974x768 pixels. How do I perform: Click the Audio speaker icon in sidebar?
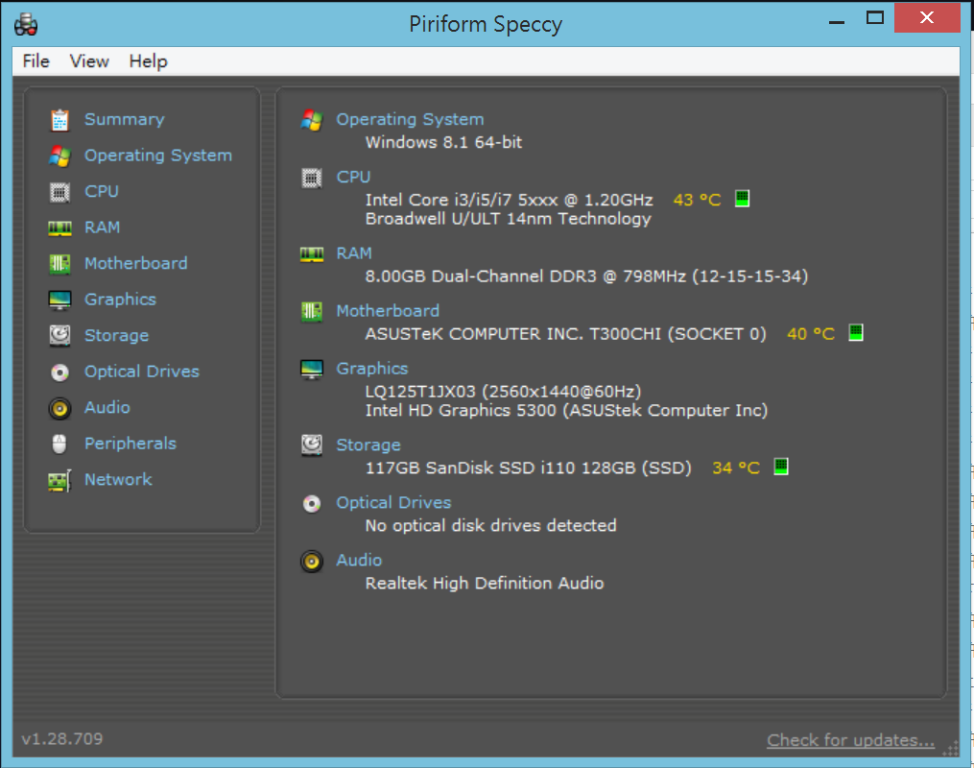pos(60,408)
